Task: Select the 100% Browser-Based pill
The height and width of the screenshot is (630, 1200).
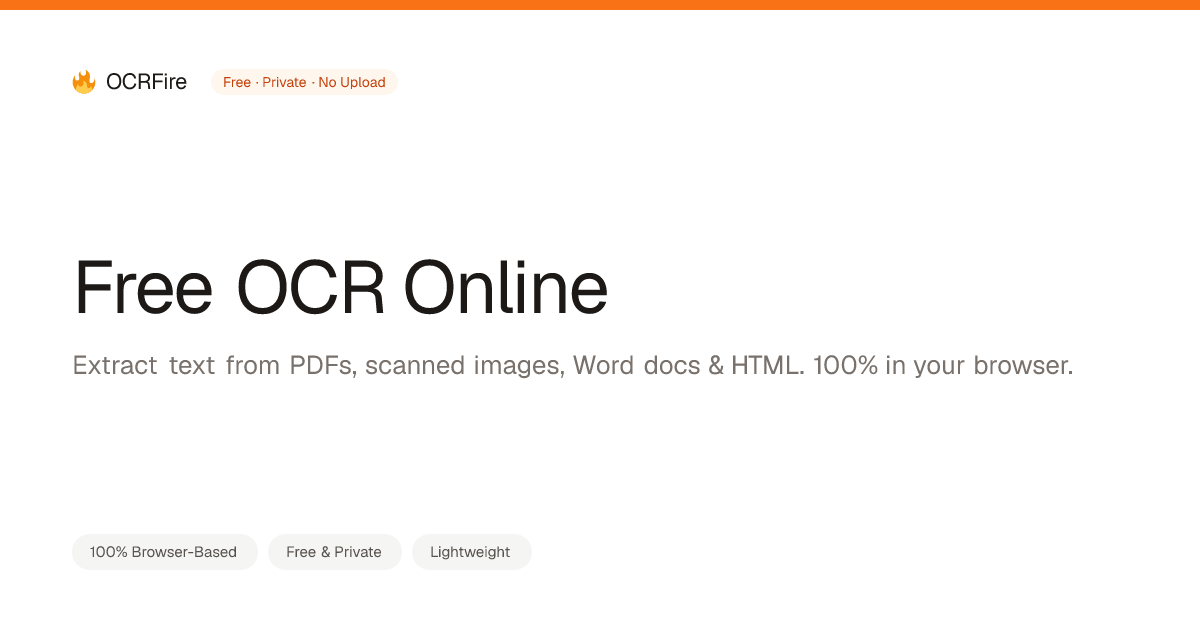Action: 164,552
